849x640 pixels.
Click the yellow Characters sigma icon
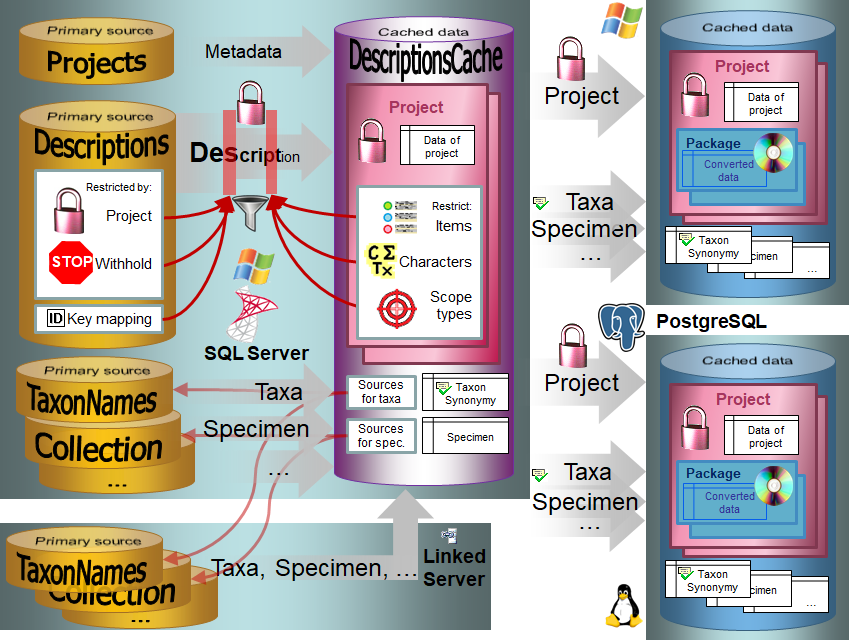click(x=381, y=261)
